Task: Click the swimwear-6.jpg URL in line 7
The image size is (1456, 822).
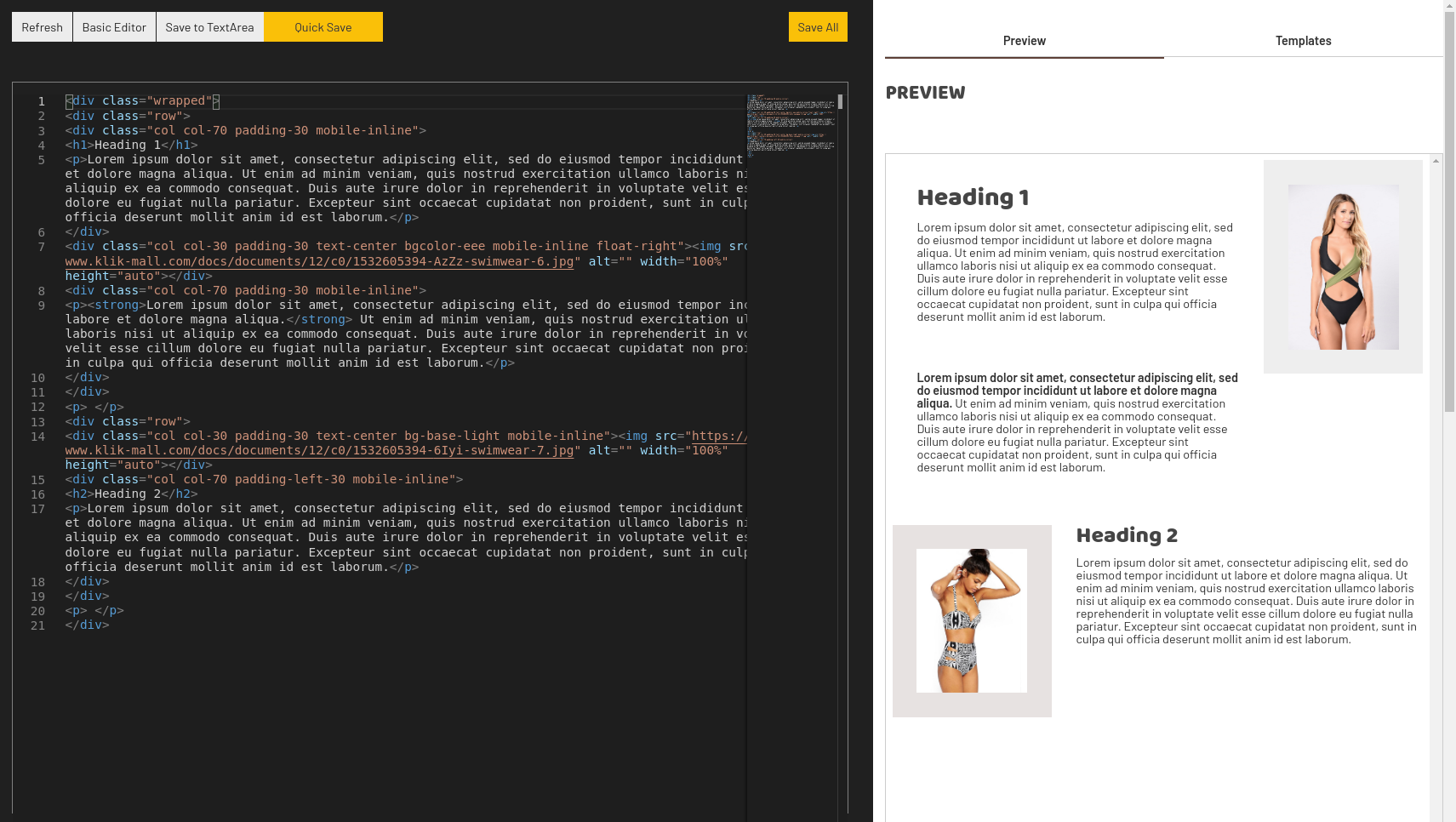Action: pos(319,261)
